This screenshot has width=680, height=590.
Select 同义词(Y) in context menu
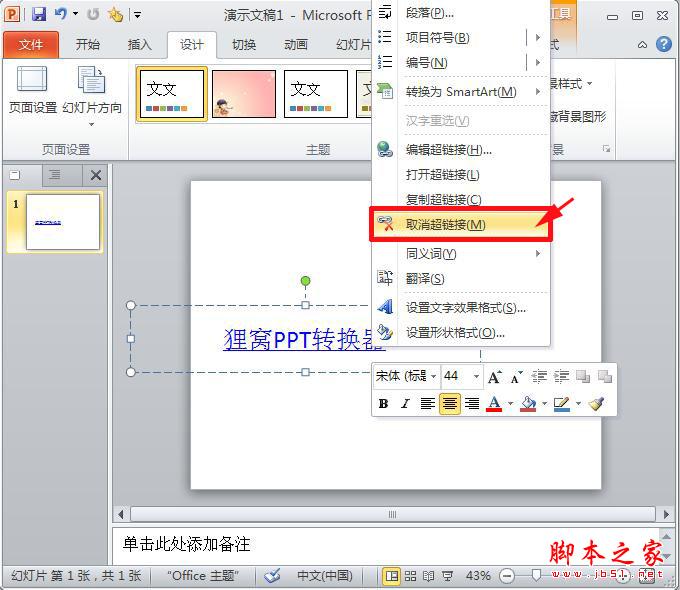click(461, 253)
